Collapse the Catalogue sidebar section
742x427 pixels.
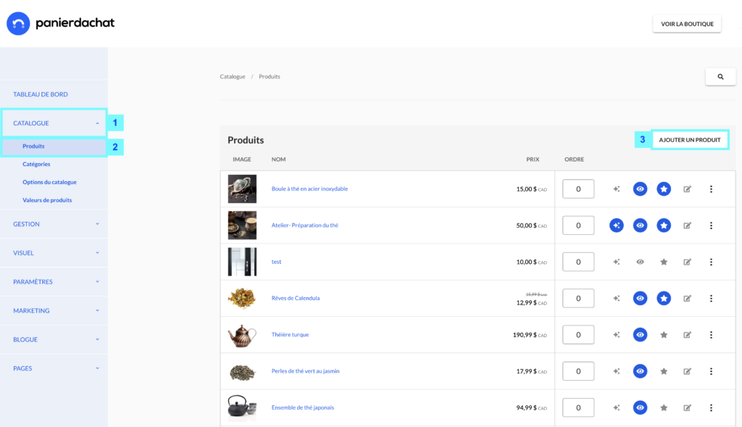(x=54, y=123)
